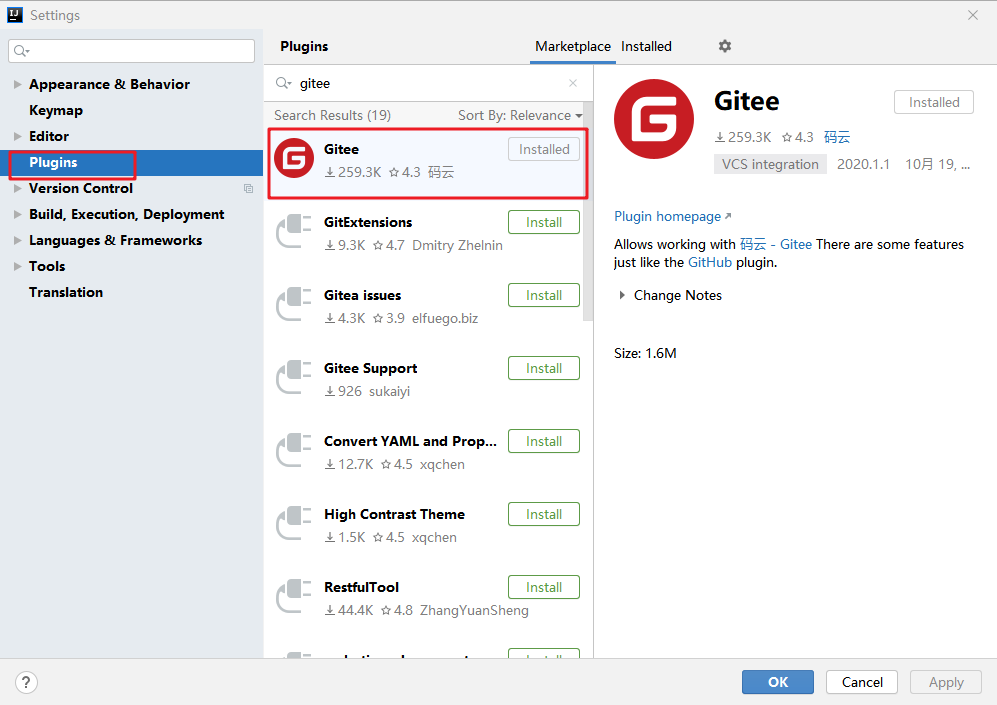Click the RestfulTool plugin icon
The height and width of the screenshot is (705, 997).
(x=294, y=597)
